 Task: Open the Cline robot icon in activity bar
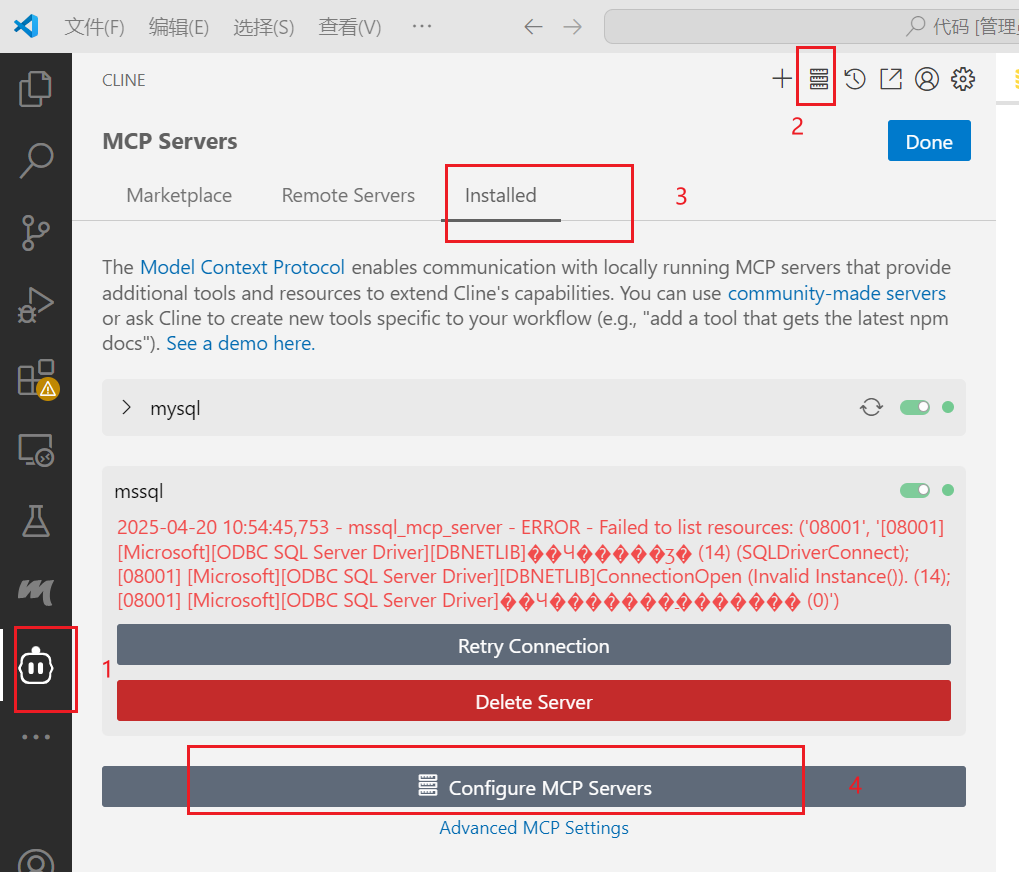click(36, 666)
